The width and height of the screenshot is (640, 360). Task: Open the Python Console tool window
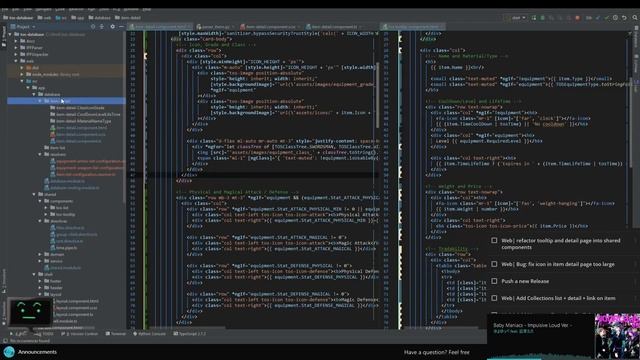point(149,334)
